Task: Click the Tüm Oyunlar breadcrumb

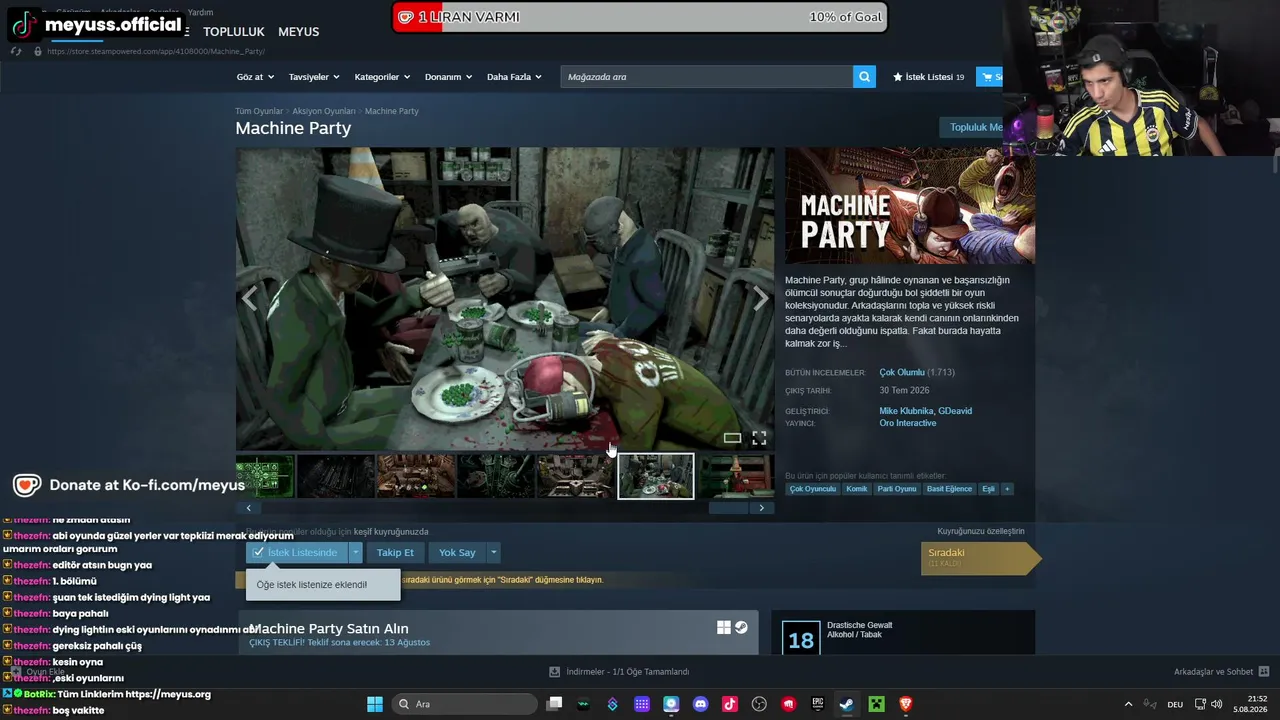Action: [259, 111]
